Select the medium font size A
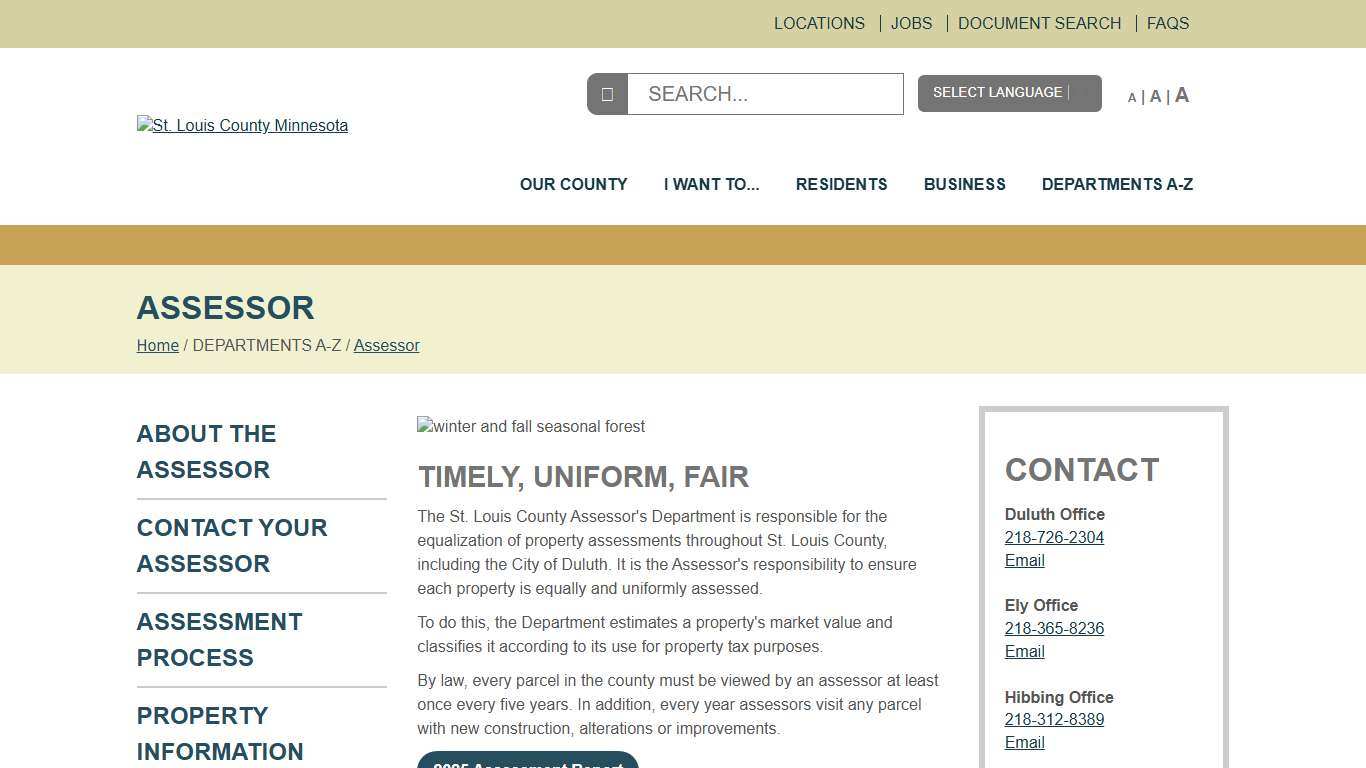This screenshot has width=1366, height=768. (x=1155, y=96)
